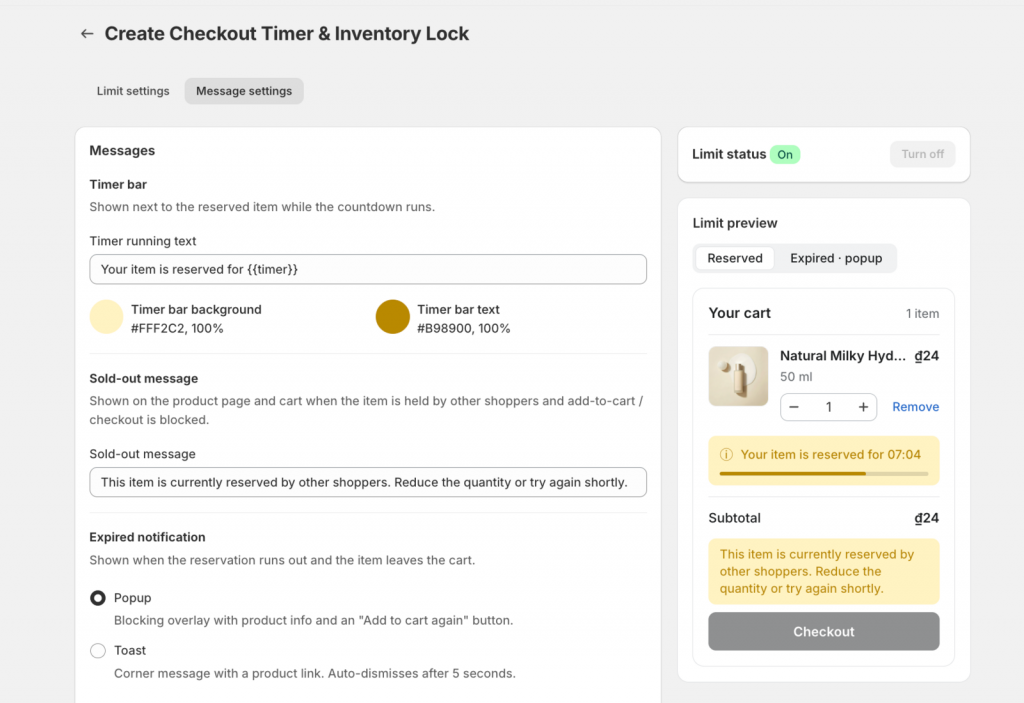The image size is (1024, 703).
Task: Click the Checkout button
Action: (x=824, y=631)
